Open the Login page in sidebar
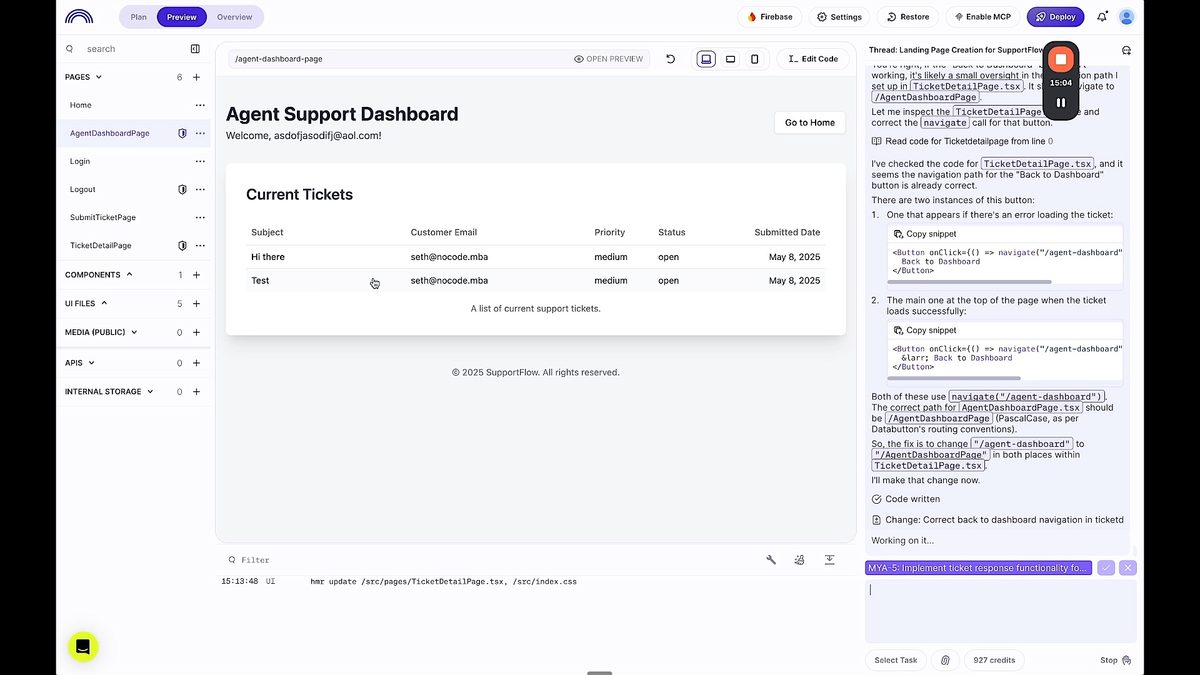 pos(80,161)
